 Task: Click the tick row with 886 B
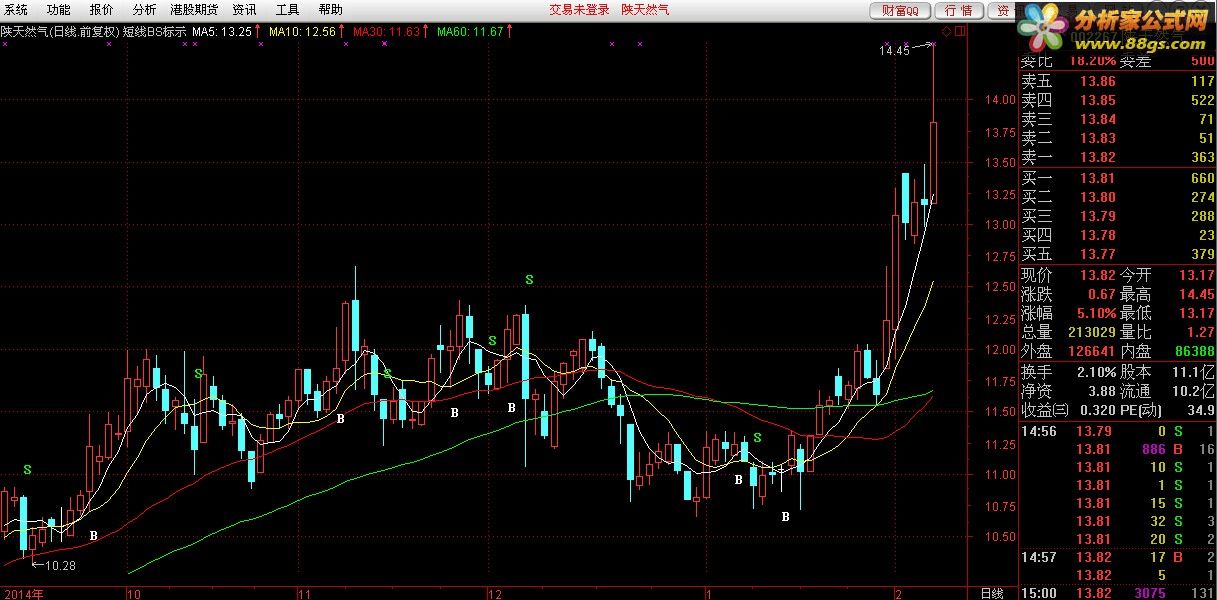[1118, 449]
